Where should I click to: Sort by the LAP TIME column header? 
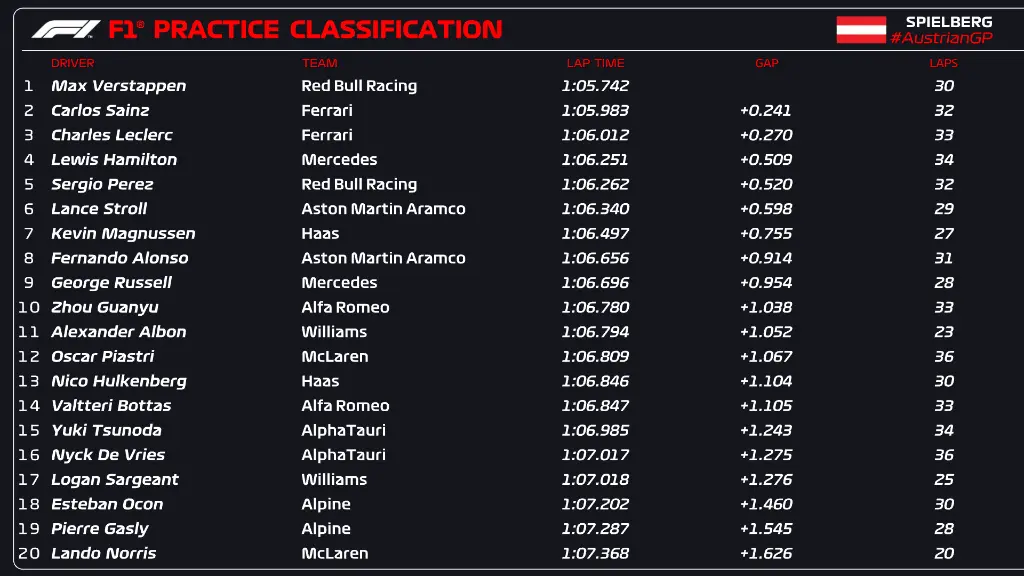click(x=595, y=63)
